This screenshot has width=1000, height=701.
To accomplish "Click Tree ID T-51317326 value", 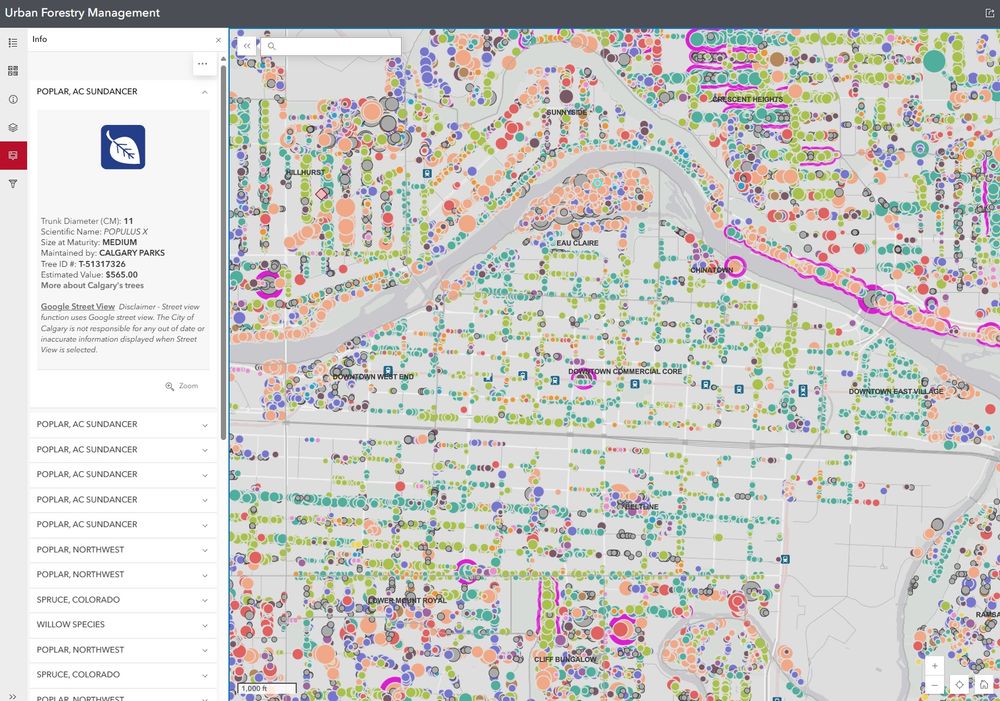I will [x=102, y=264].
